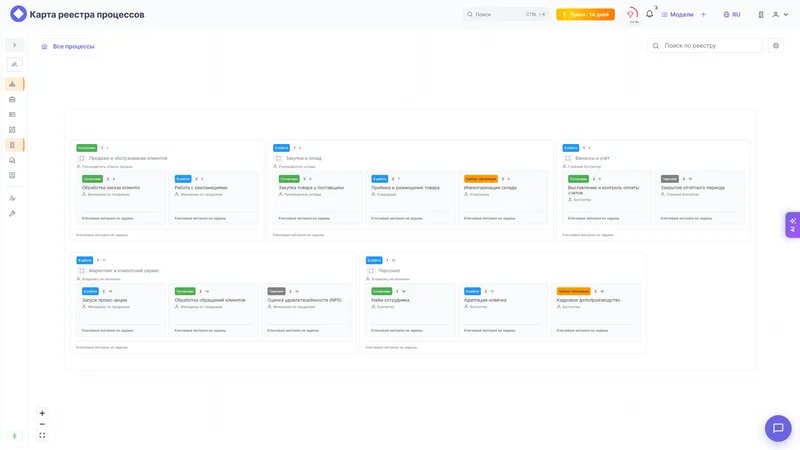Fit the map to screen
Screen dimensions: 800x450
tap(42, 435)
